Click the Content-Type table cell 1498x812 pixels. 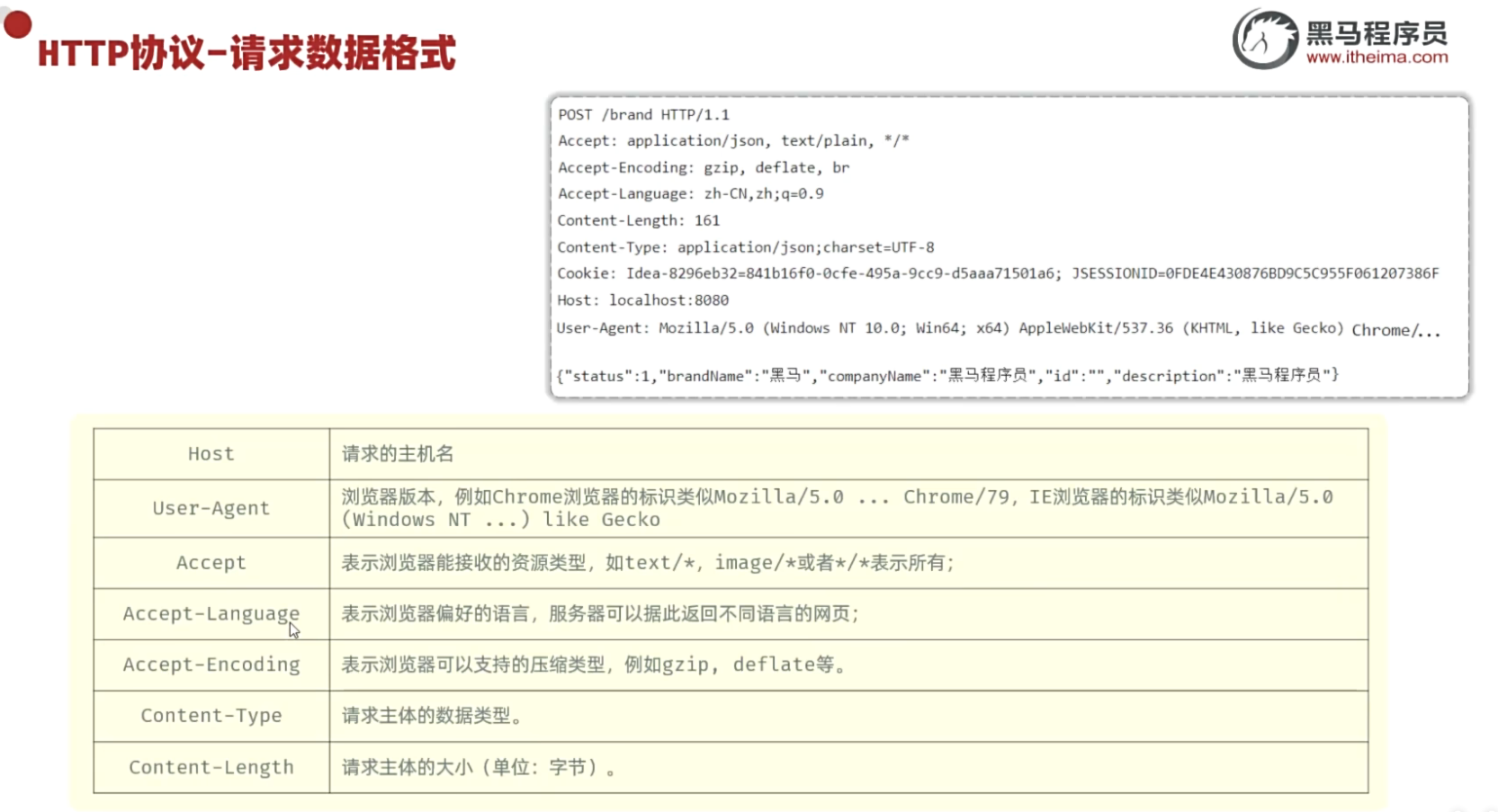pyautogui.click(x=211, y=717)
